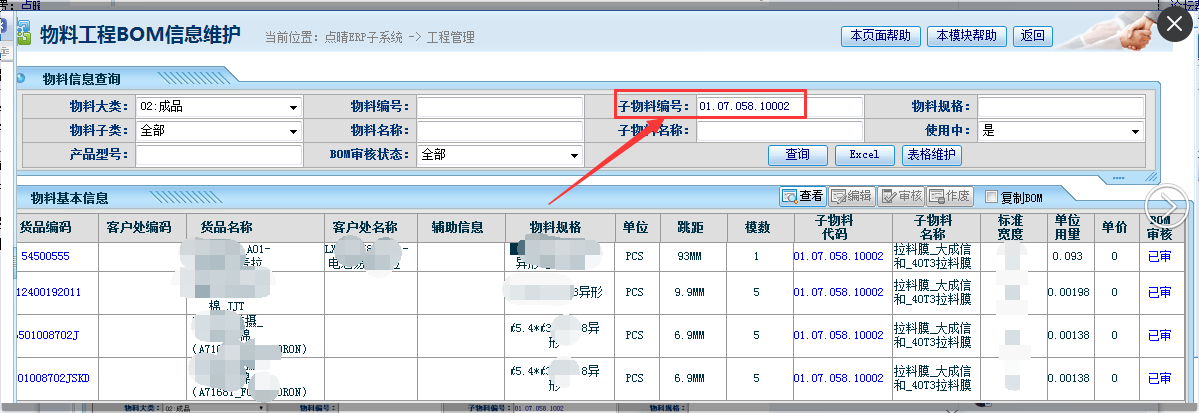Click round icon beside 物料信息查询 title

[x=21, y=76]
